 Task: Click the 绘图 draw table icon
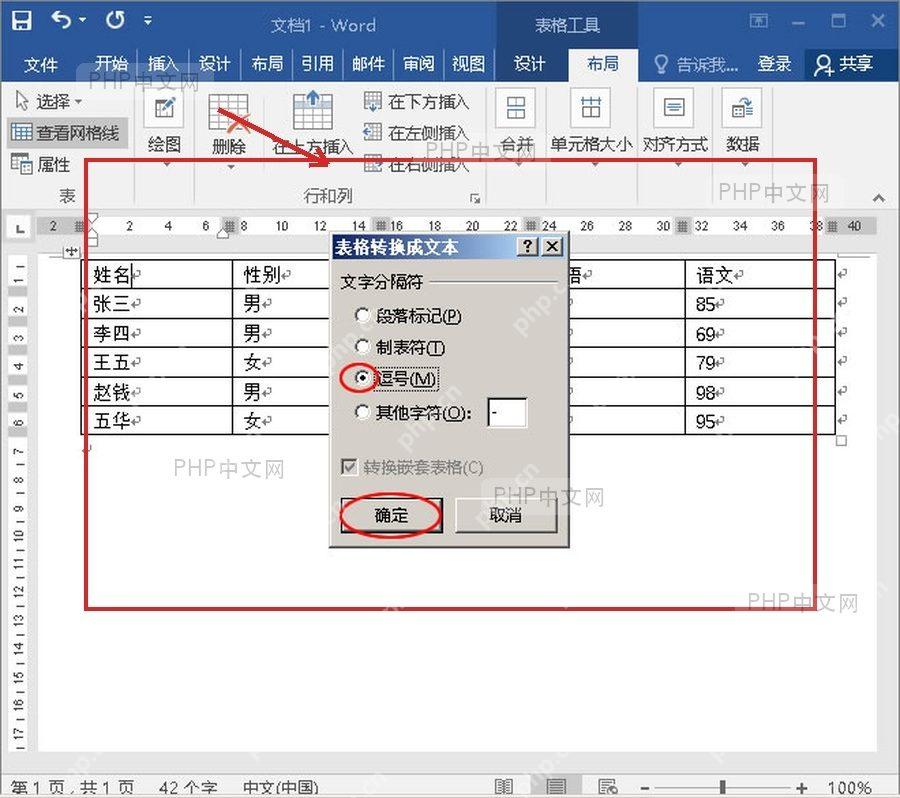click(x=164, y=107)
